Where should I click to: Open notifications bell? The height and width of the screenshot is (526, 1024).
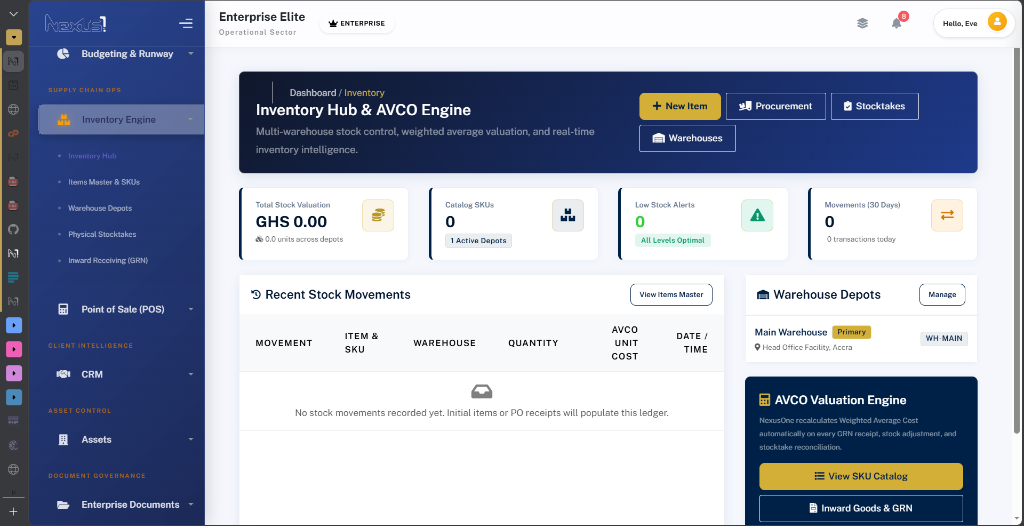pos(897,24)
